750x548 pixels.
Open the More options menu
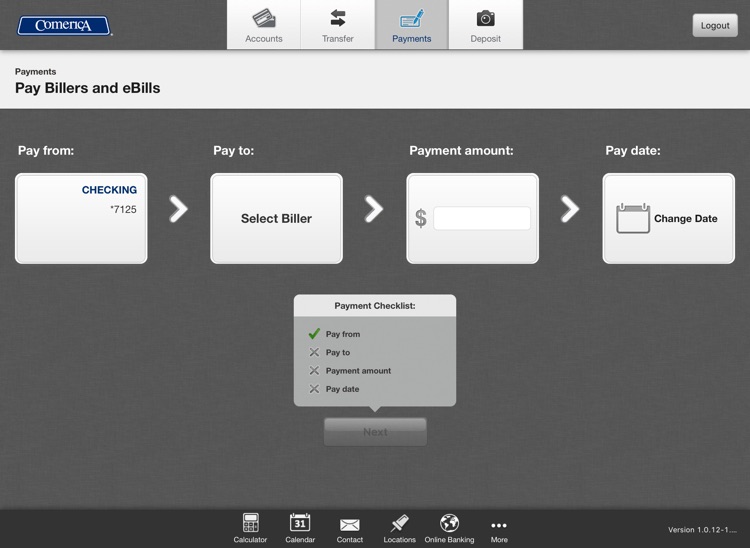pyautogui.click(x=499, y=530)
